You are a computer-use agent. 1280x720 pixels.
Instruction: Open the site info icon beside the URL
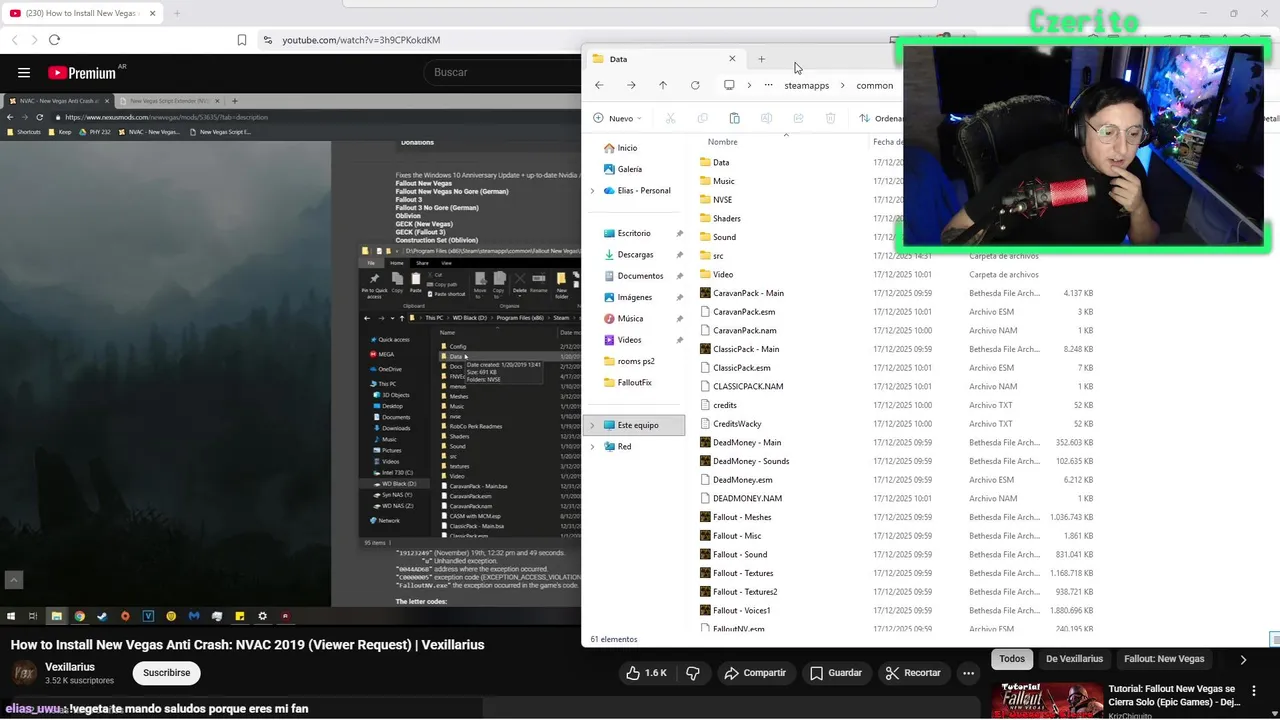(x=267, y=40)
